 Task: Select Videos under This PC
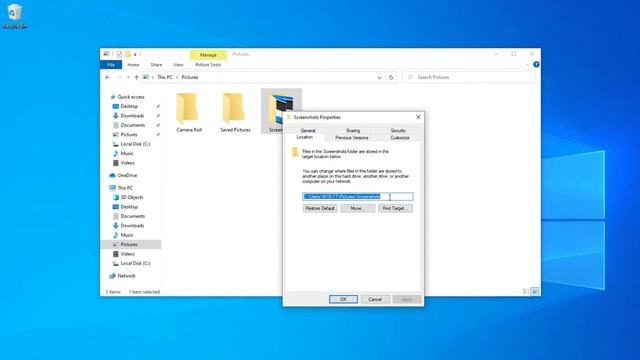point(127,253)
